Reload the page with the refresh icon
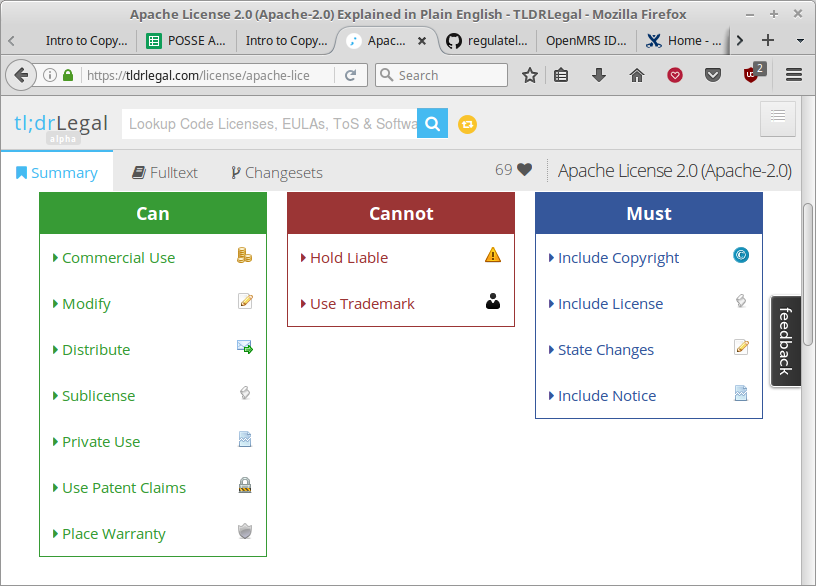 pyautogui.click(x=351, y=75)
